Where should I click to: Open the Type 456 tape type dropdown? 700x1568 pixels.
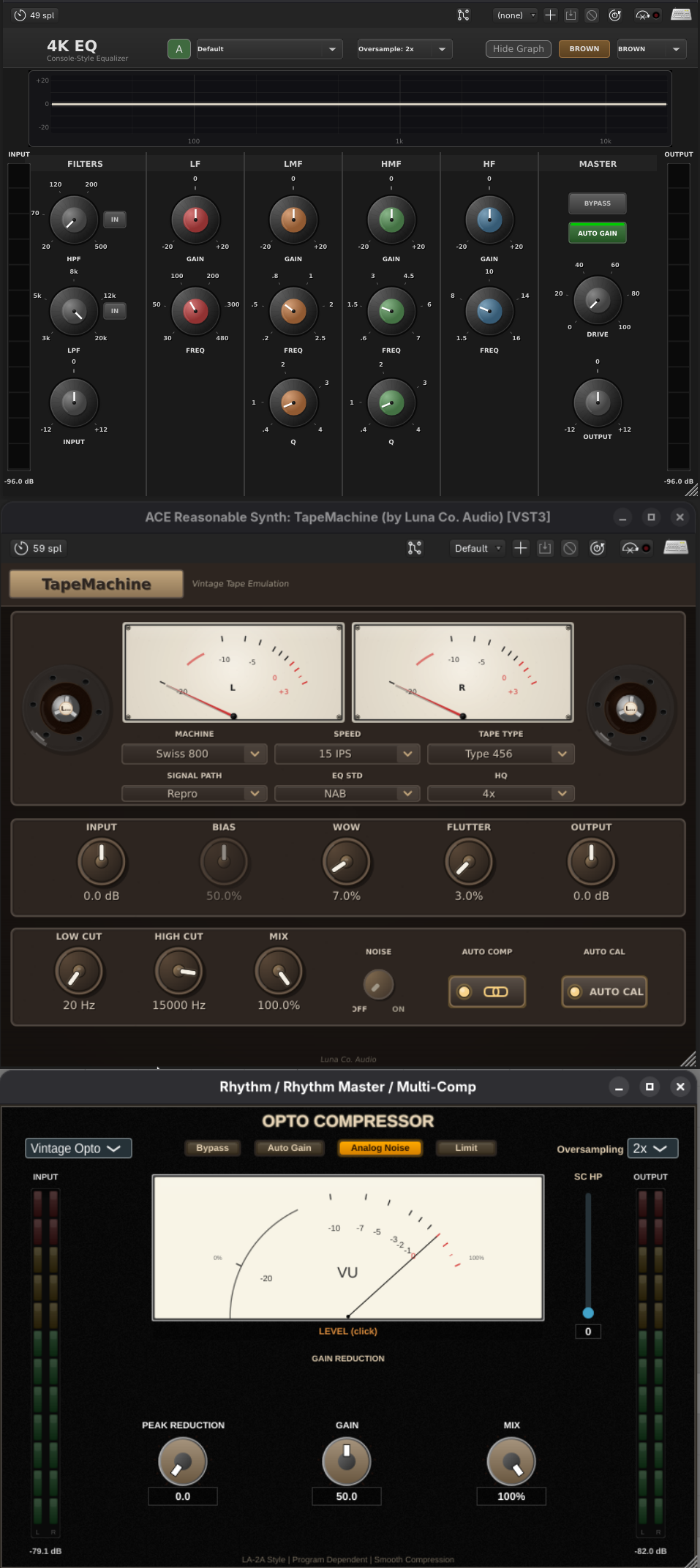(x=500, y=754)
